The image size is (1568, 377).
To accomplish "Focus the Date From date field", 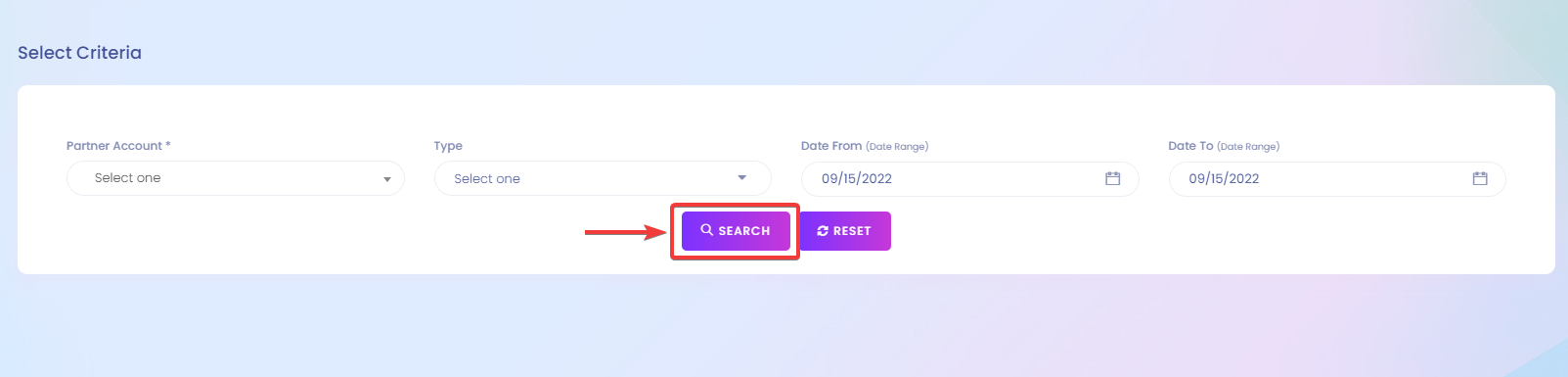I will tap(970, 178).
